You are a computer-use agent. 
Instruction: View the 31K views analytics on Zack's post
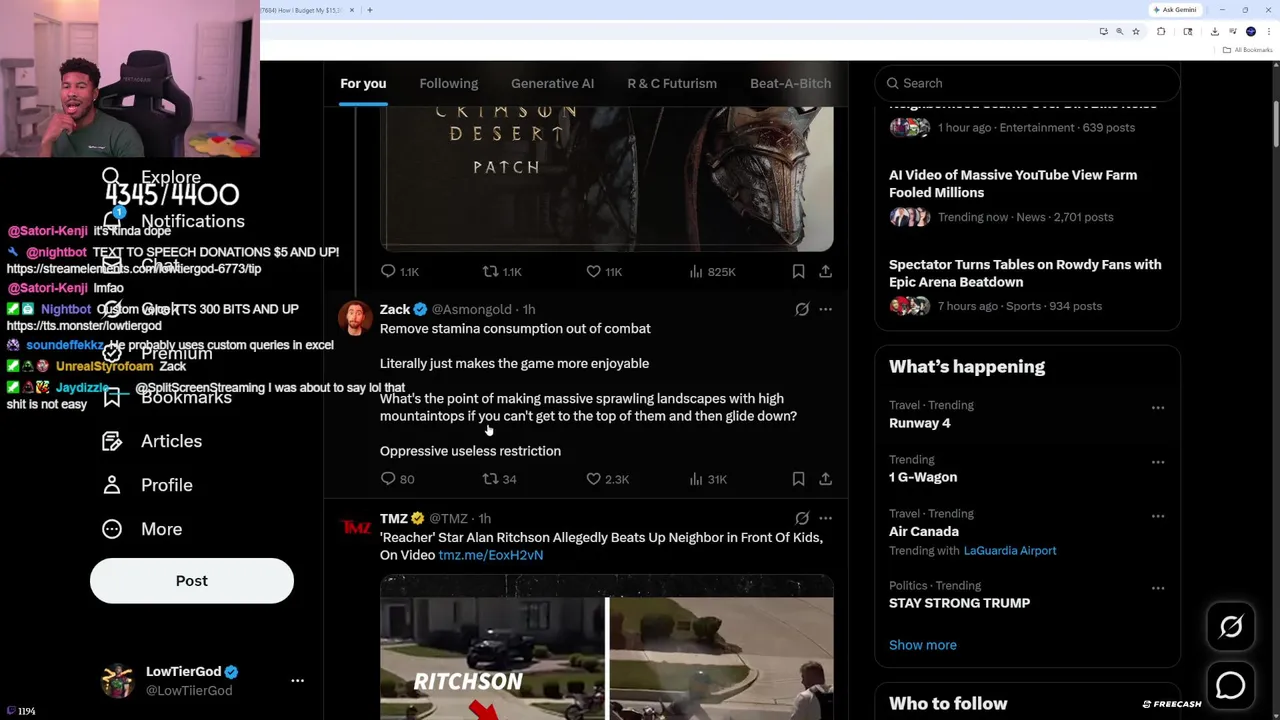click(x=708, y=479)
